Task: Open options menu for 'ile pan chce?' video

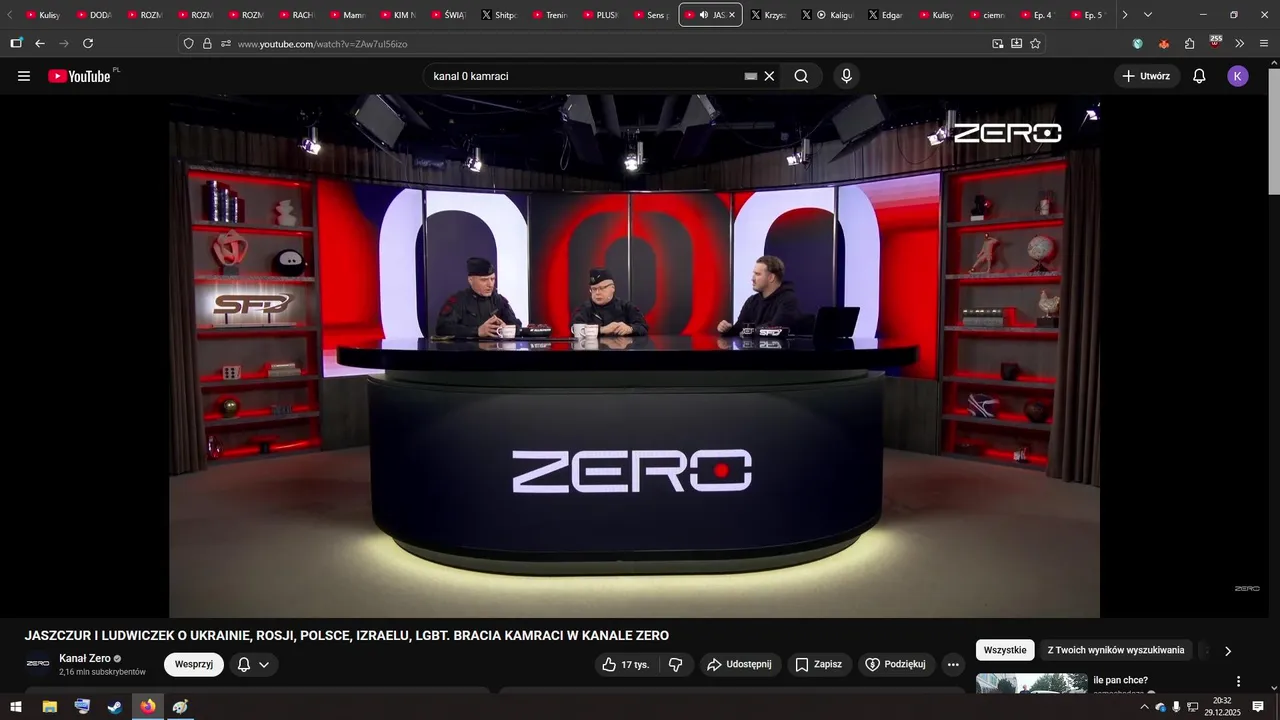Action: coord(1238,681)
